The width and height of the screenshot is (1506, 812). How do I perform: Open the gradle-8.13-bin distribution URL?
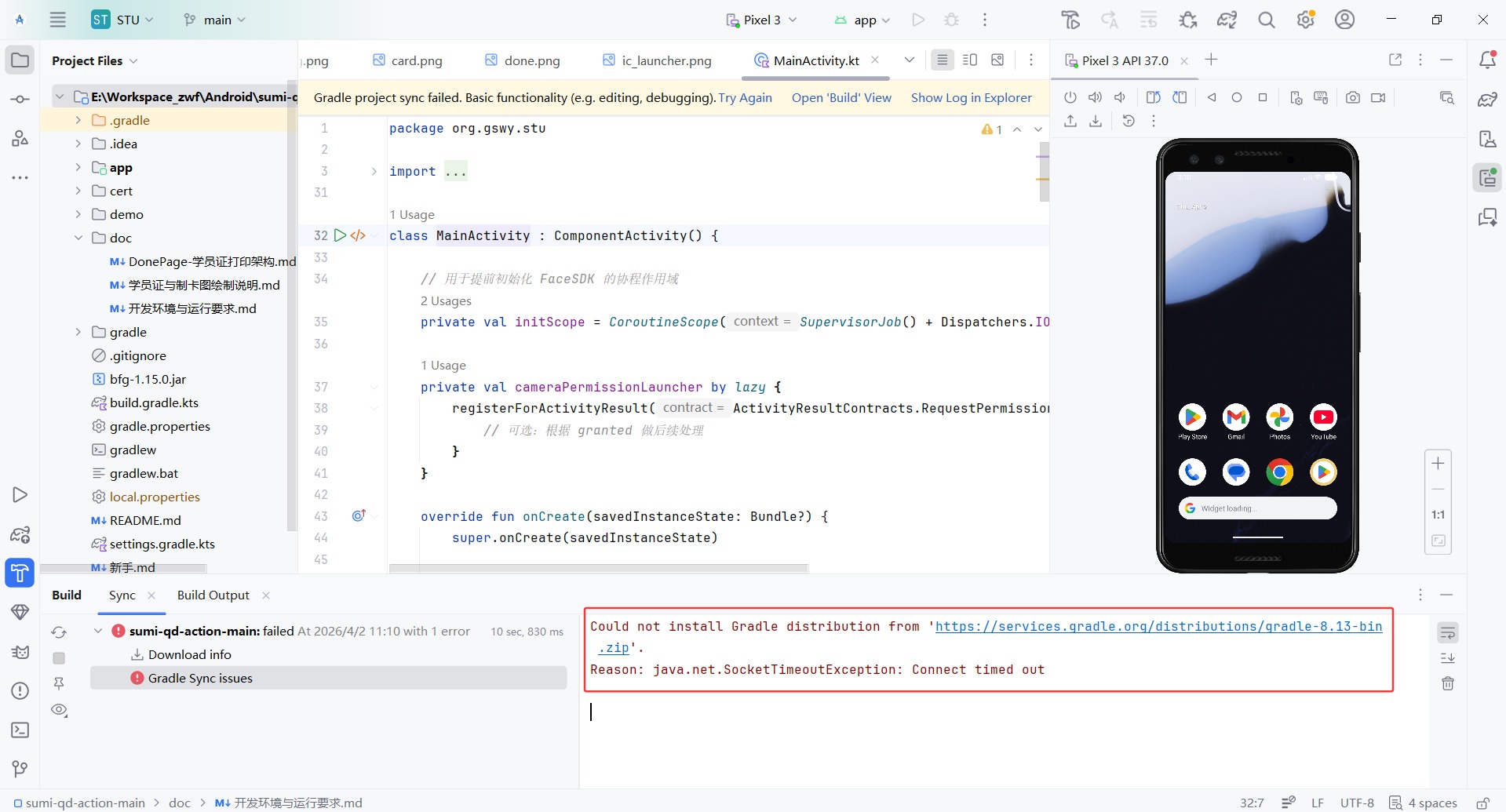(1158, 627)
